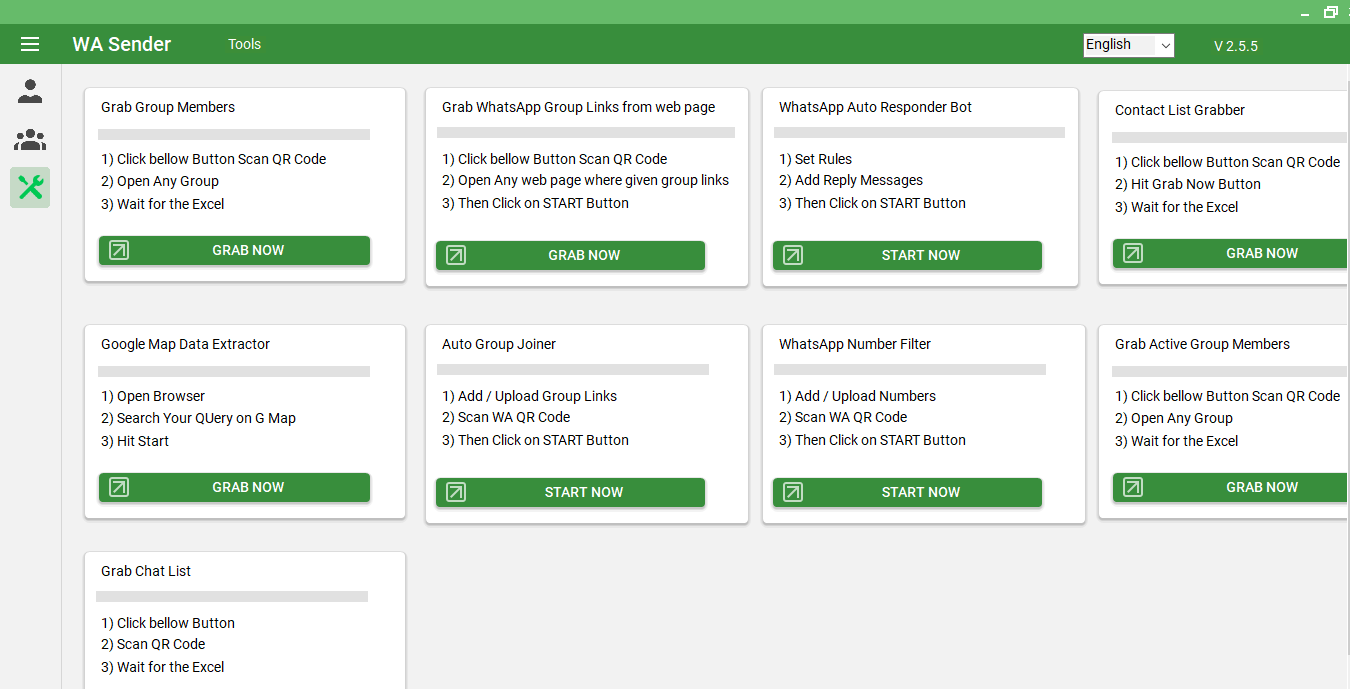Click '2) Scan QR Code' in Grab Chat List
The image size is (1350, 689).
153,644
